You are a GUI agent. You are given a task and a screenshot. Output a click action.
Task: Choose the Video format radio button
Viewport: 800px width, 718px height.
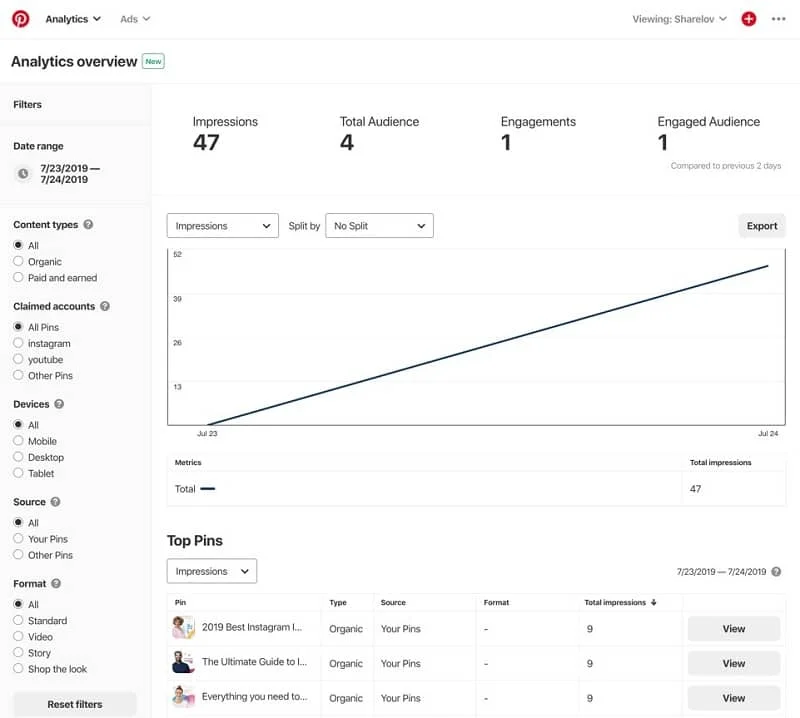18,637
